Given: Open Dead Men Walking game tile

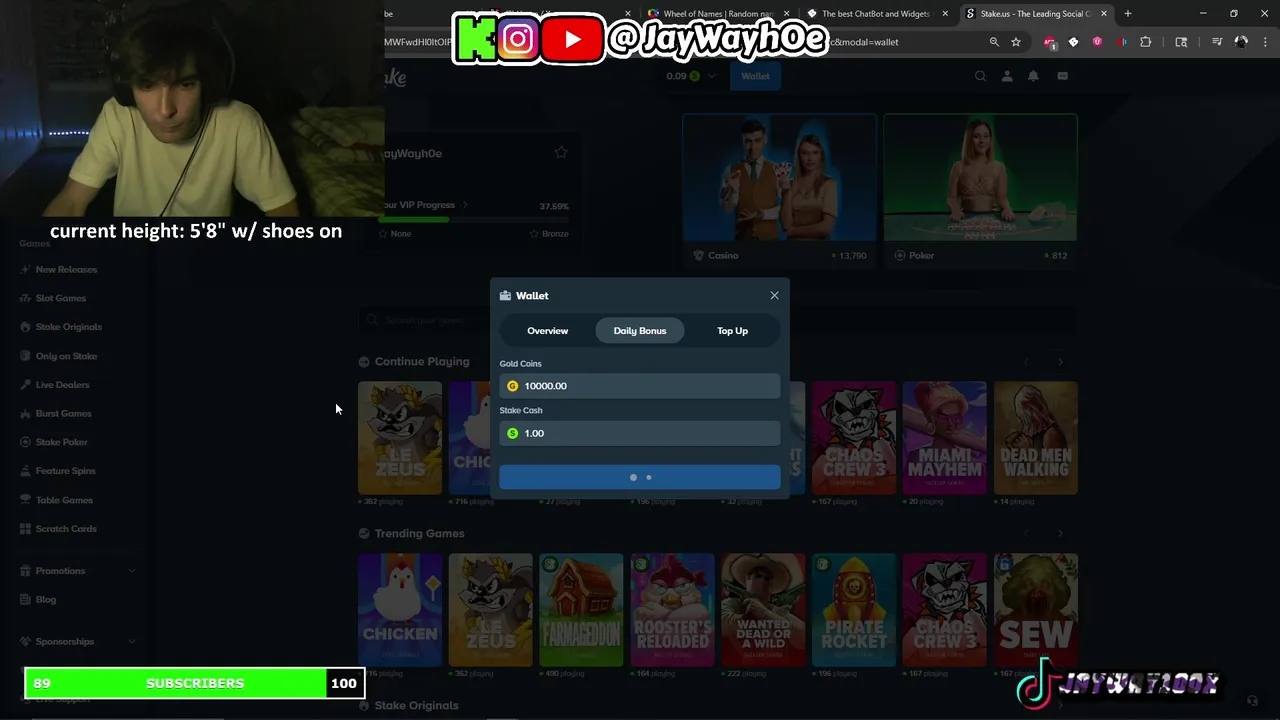Looking at the screenshot, I should [1036, 438].
